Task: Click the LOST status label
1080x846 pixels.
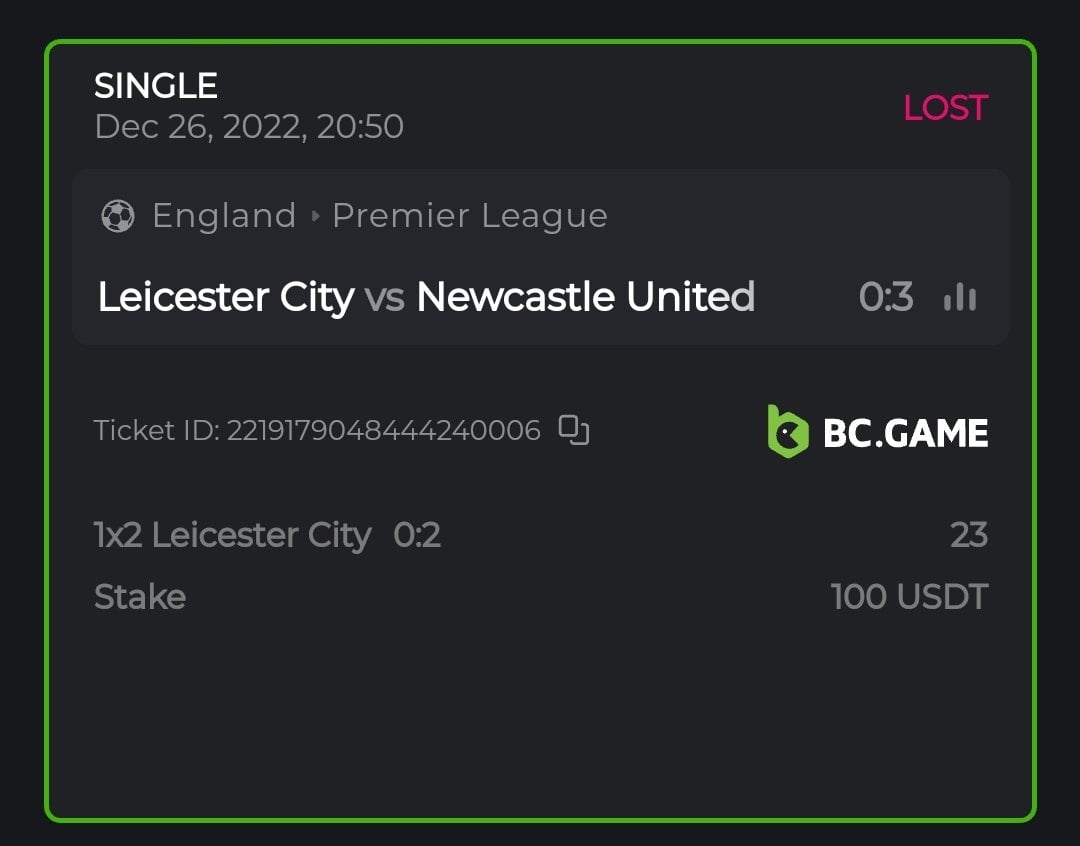Action: point(945,108)
